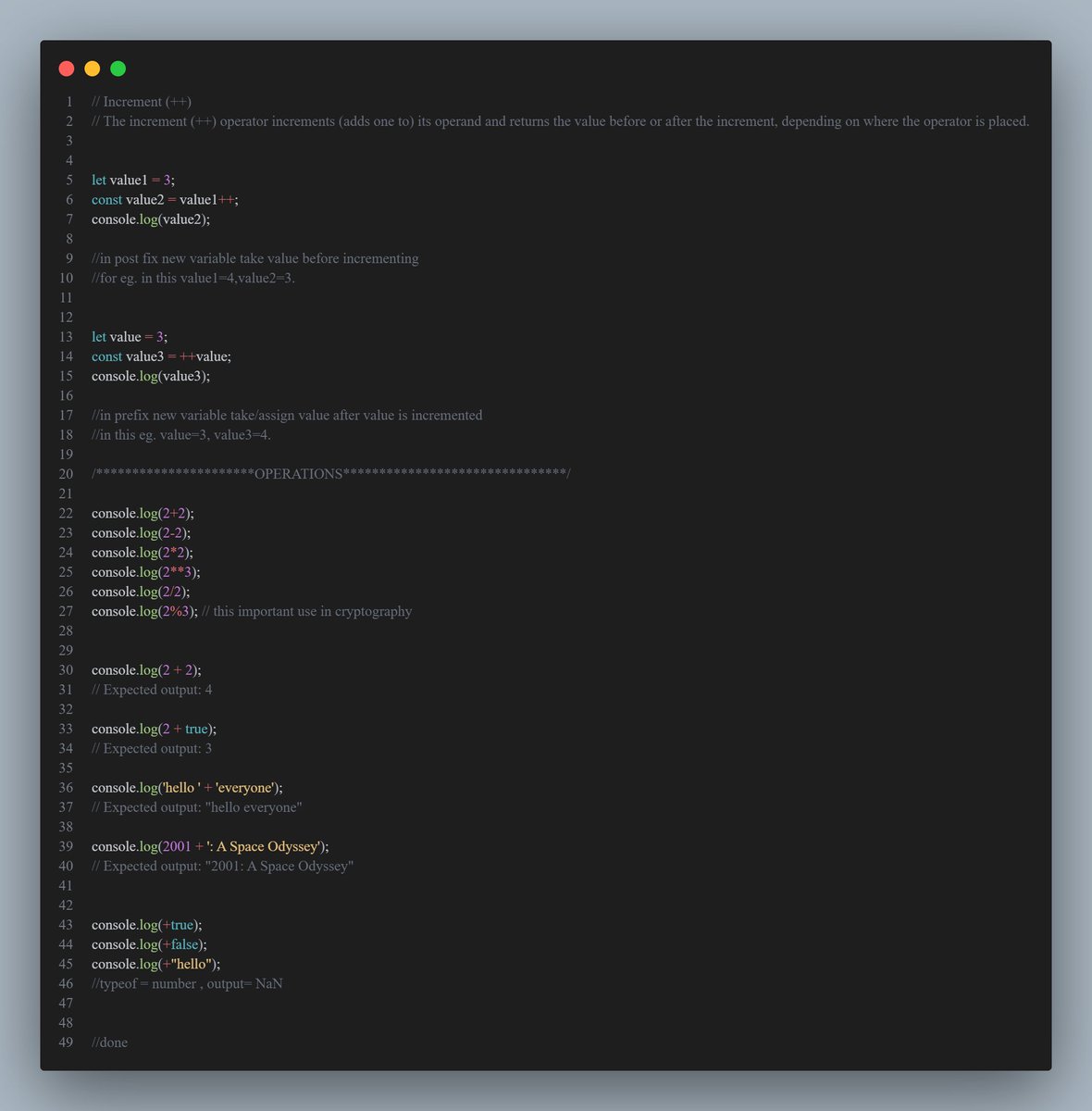Click 'let value1 = 3;' on line 5
1092x1111 pixels.
(x=133, y=181)
